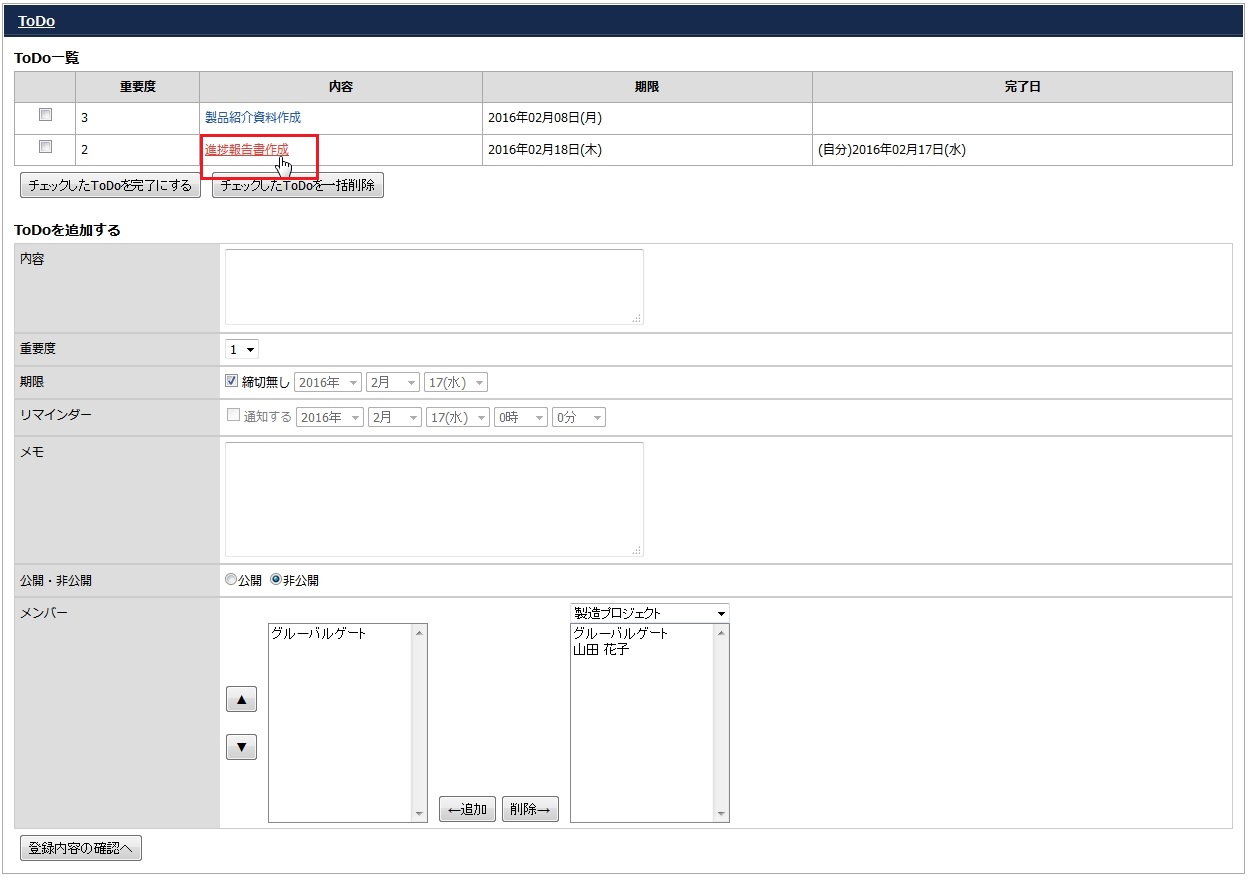Select the 公開 radio button
1250x881 pixels.
(x=231, y=580)
